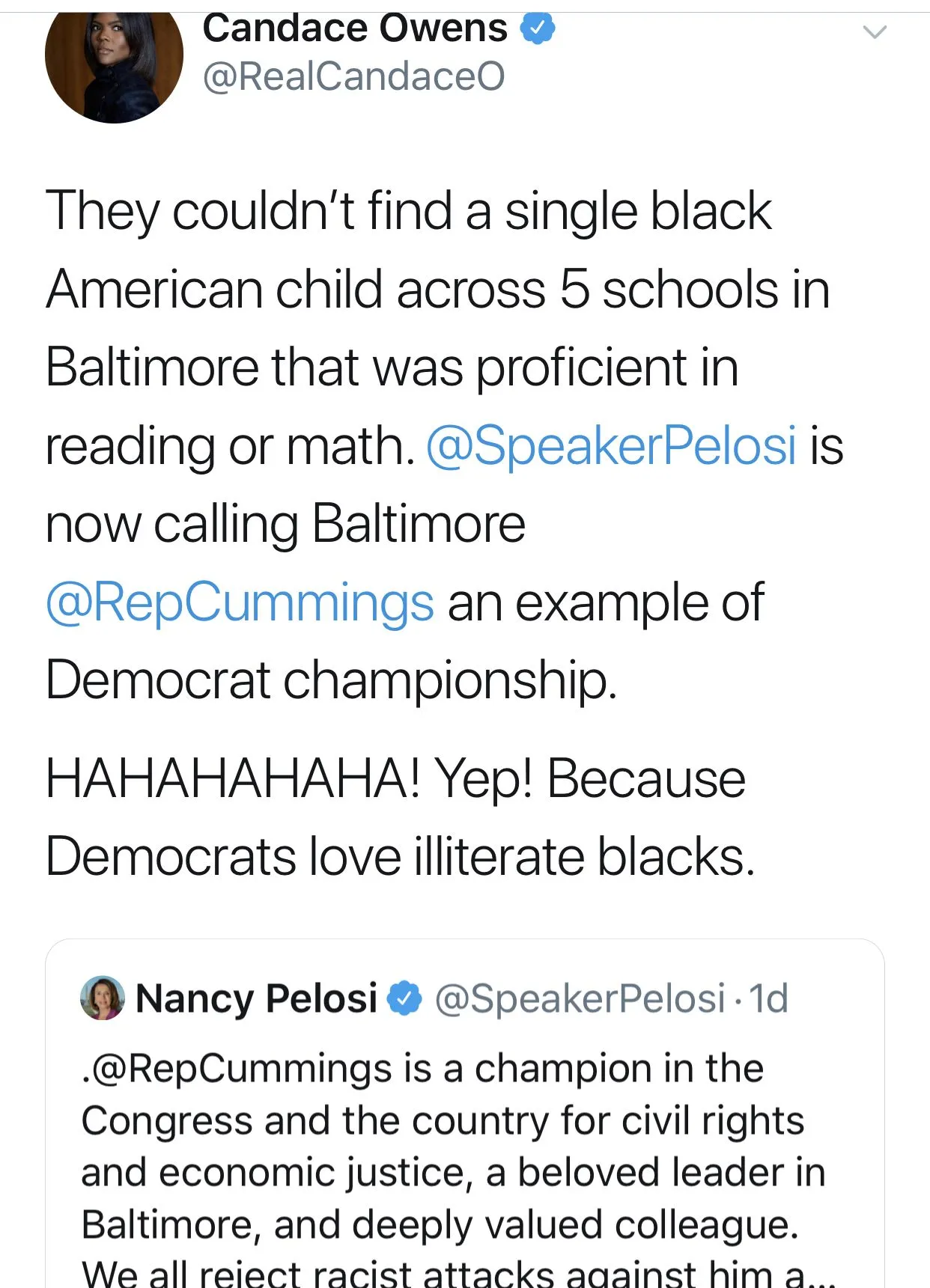Tap .@RepCummings mention inside the quoted tweet
This screenshot has height=1288, width=930.
pyautogui.click(x=237, y=1068)
